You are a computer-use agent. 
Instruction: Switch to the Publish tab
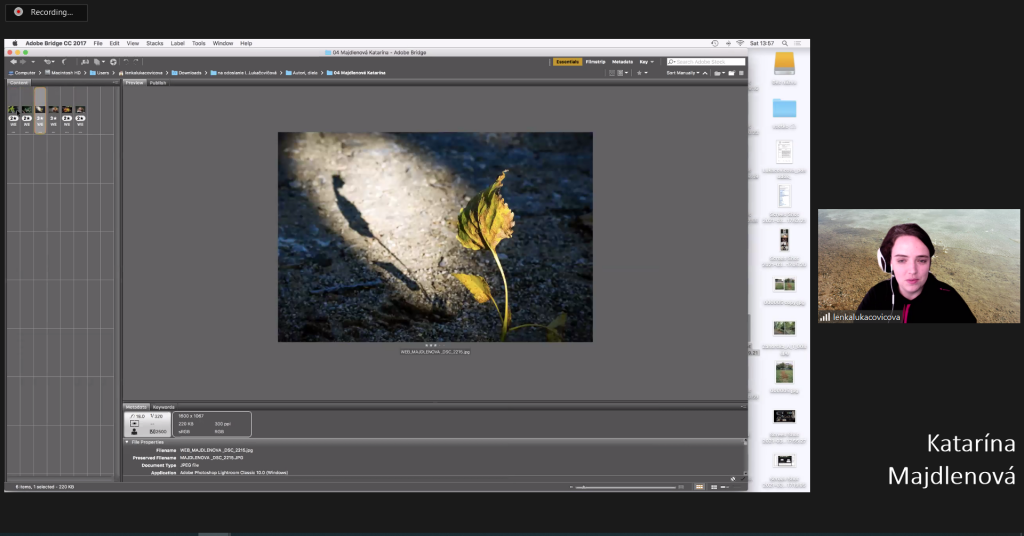pos(158,83)
